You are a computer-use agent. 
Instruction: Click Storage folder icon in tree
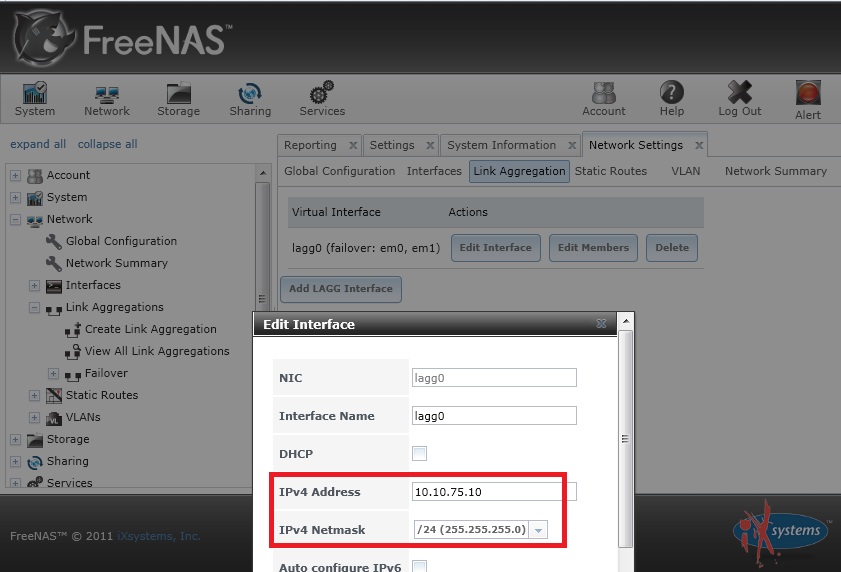35,440
